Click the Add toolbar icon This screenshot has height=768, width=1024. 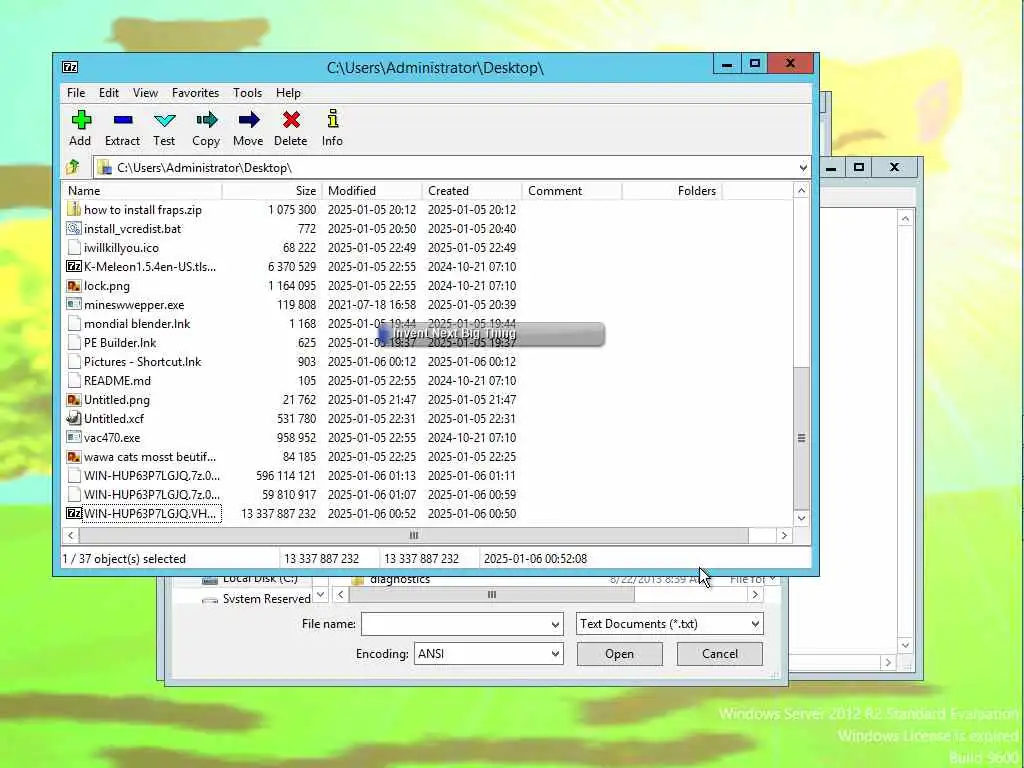coord(81,120)
